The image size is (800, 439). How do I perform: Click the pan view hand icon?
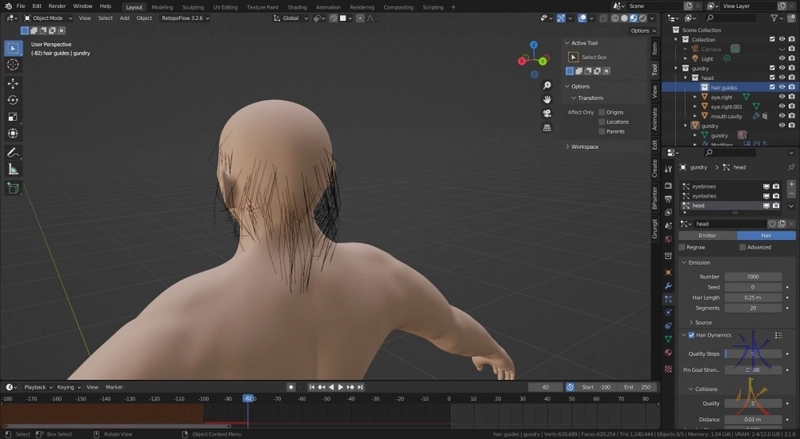click(x=547, y=99)
